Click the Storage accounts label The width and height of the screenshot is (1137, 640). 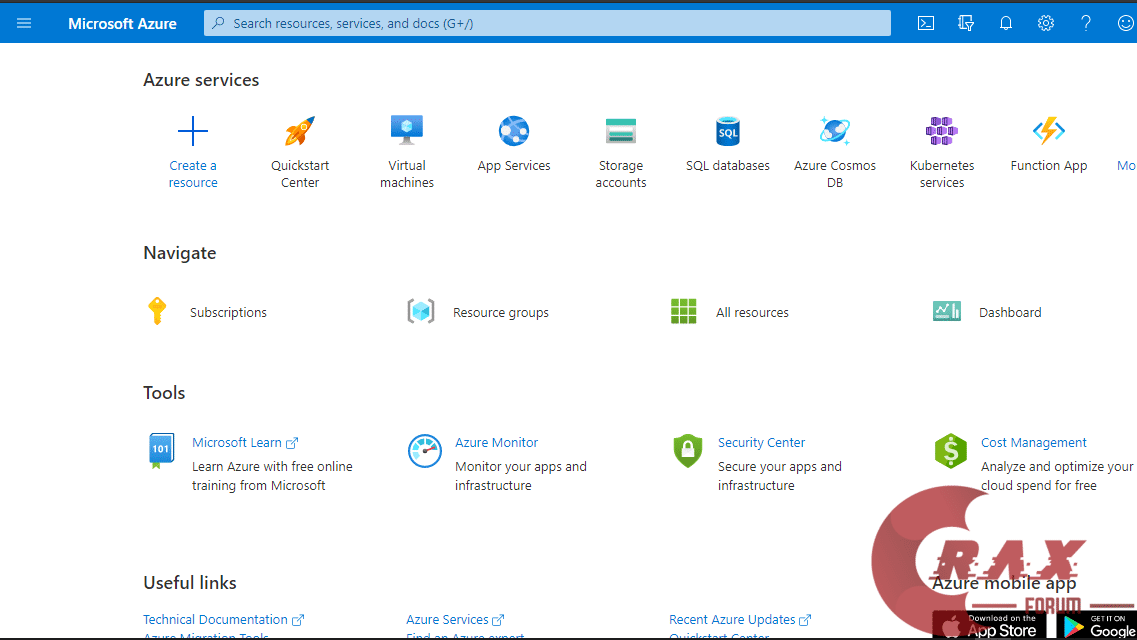[x=621, y=174]
